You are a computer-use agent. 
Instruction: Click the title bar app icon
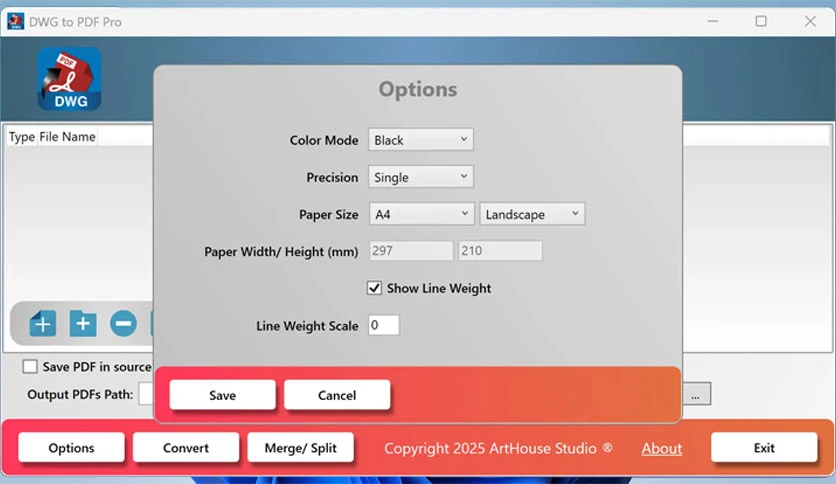pos(15,21)
